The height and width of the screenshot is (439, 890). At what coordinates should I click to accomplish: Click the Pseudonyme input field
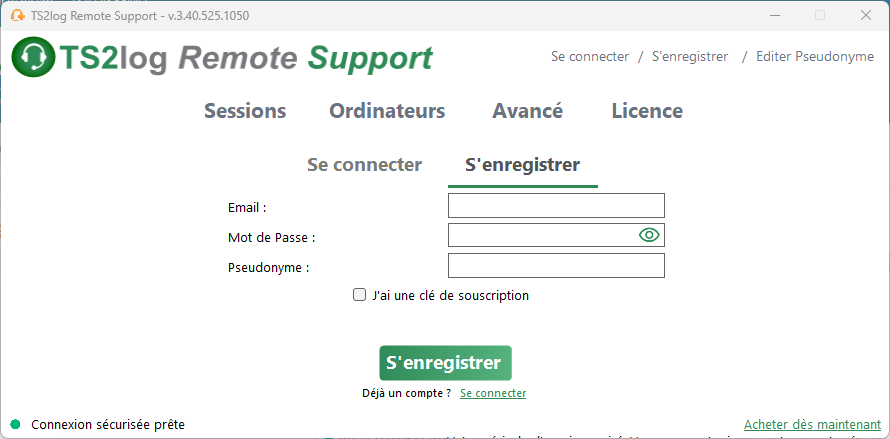pyautogui.click(x=556, y=265)
